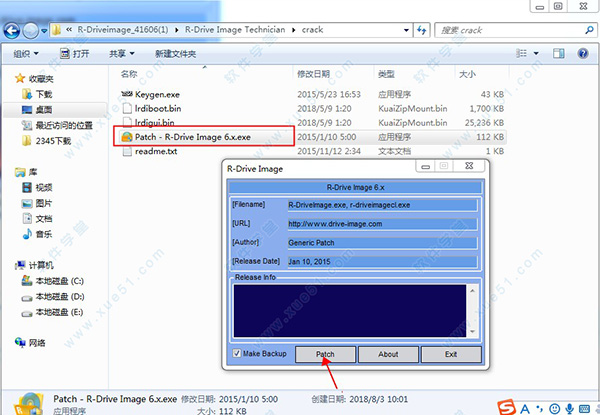The width and height of the screenshot is (600, 415).
Task: Expand the address bar history dropdown
Action: tap(406, 30)
